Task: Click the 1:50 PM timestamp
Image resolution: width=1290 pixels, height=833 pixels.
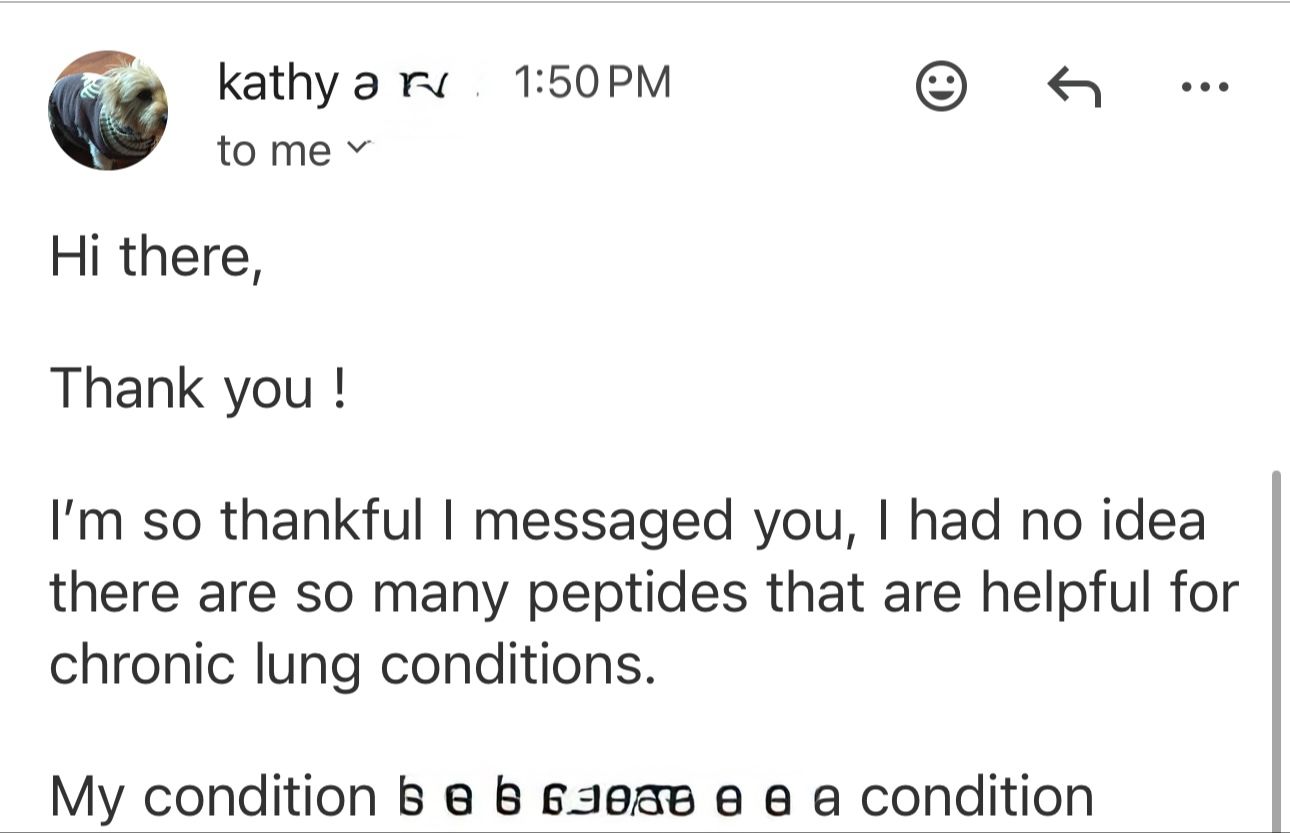Action: [x=591, y=83]
